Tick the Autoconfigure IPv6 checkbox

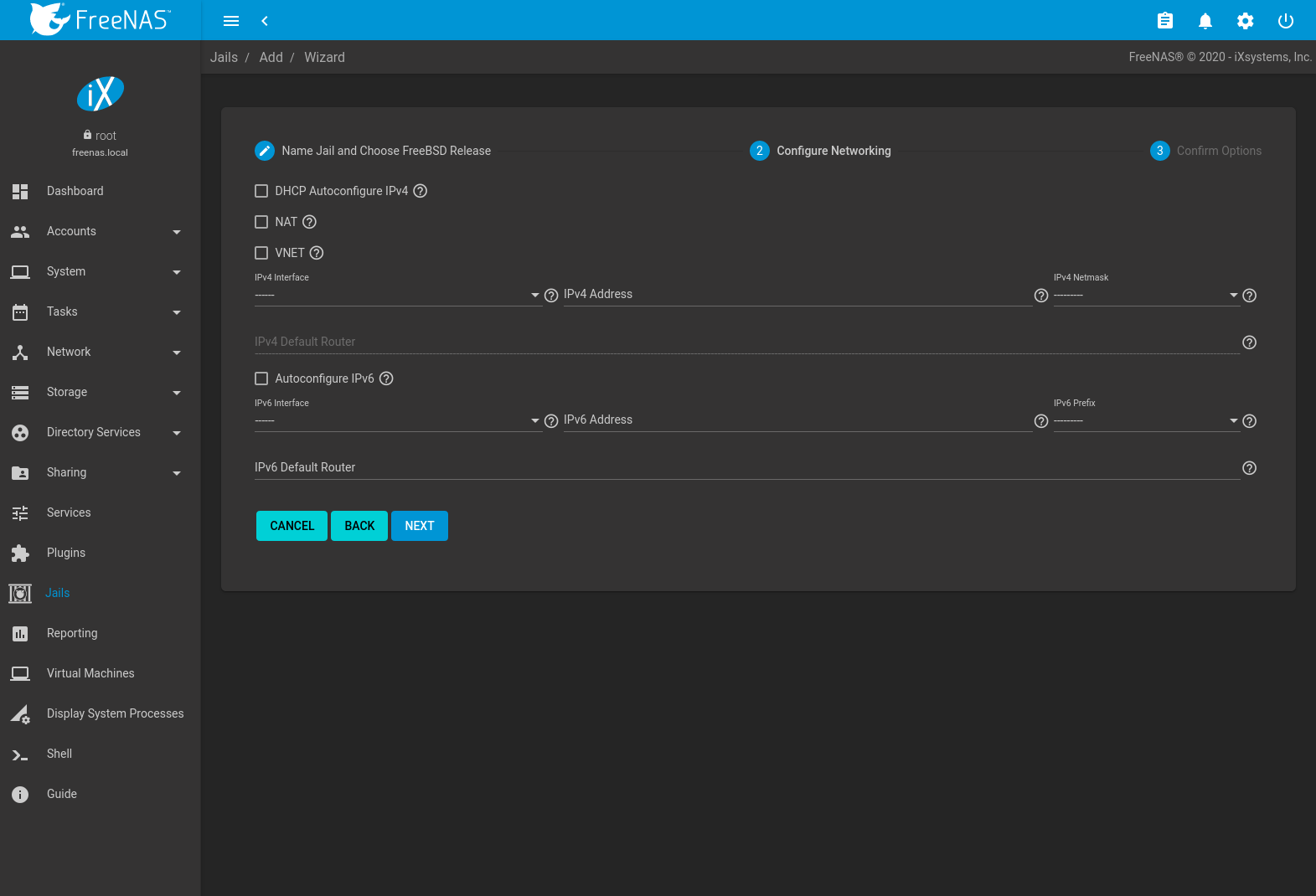tap(261, 378)
